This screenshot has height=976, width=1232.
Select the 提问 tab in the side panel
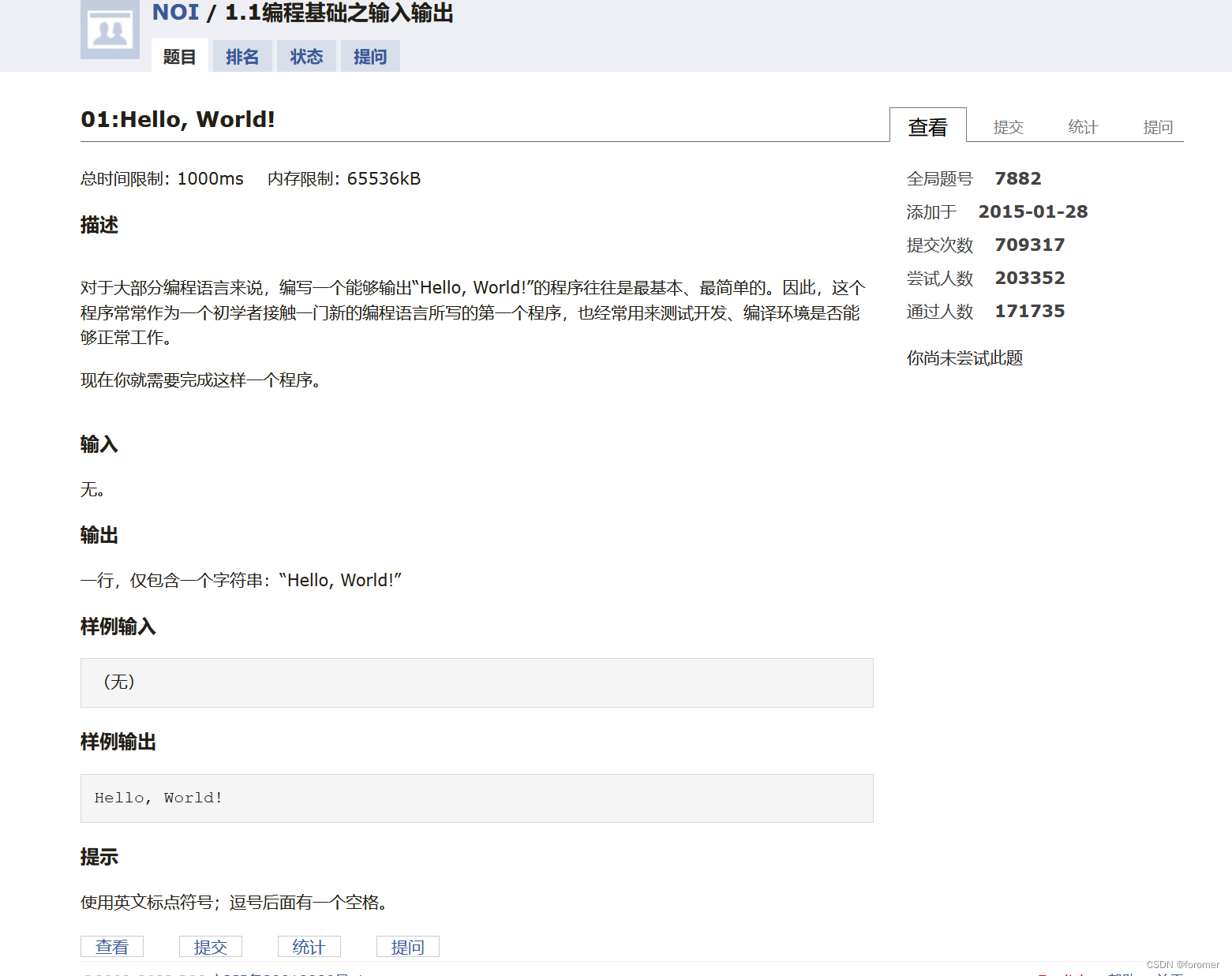click(1158, 126)
